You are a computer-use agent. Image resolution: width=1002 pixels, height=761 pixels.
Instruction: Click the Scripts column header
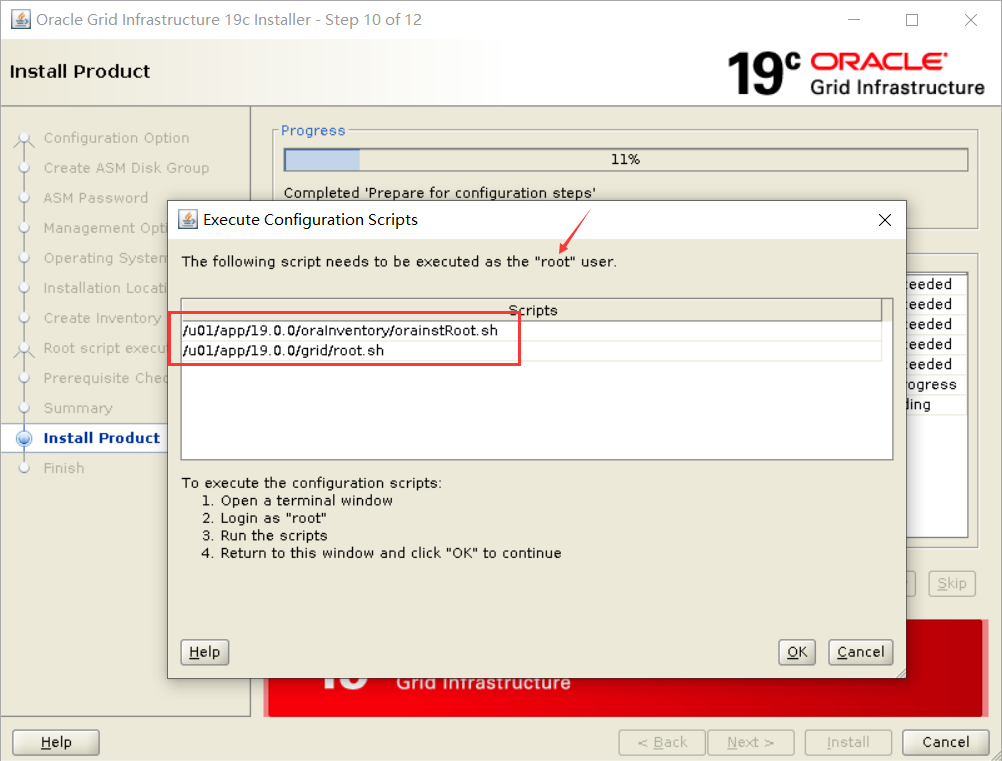(x=532, y=310)
